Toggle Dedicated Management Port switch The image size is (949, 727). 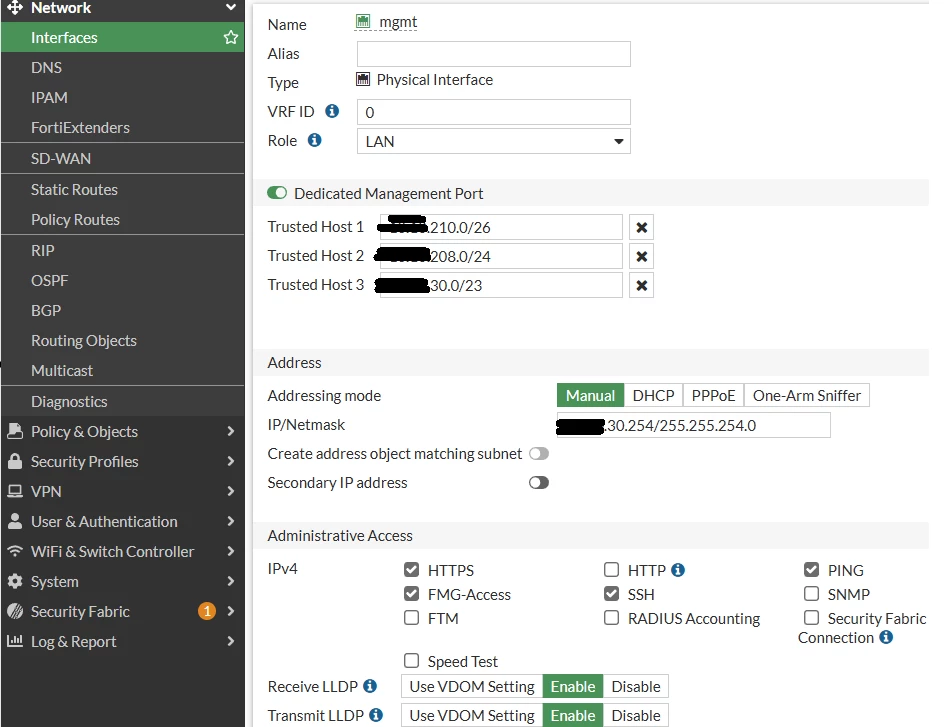277,193
